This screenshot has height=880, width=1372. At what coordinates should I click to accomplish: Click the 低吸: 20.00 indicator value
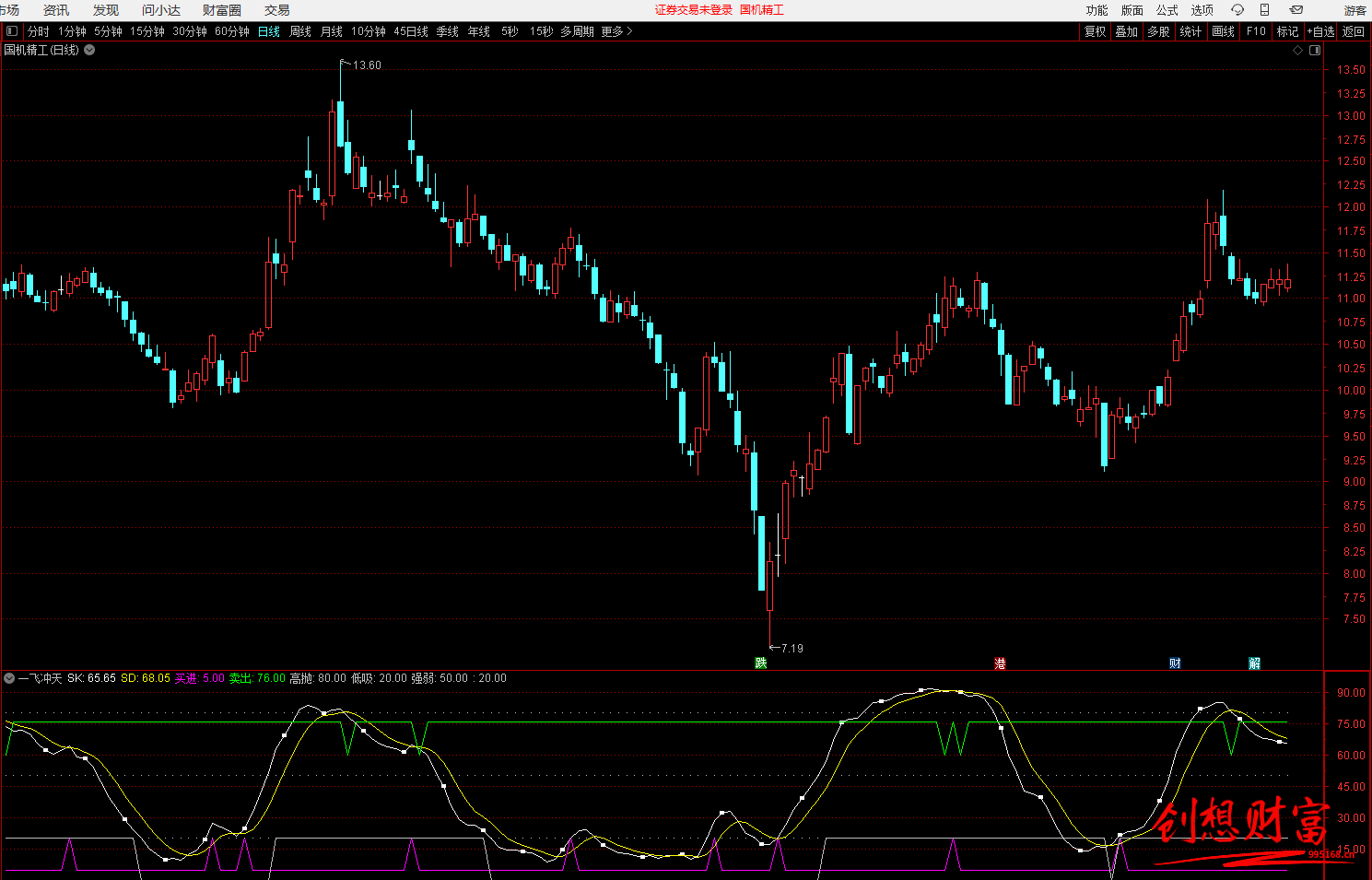pyautogui.click(x=379, y=678)
